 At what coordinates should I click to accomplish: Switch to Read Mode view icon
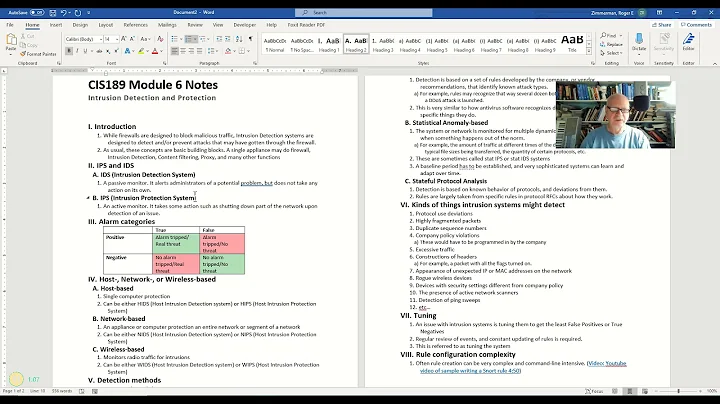(x=615, y=391)
